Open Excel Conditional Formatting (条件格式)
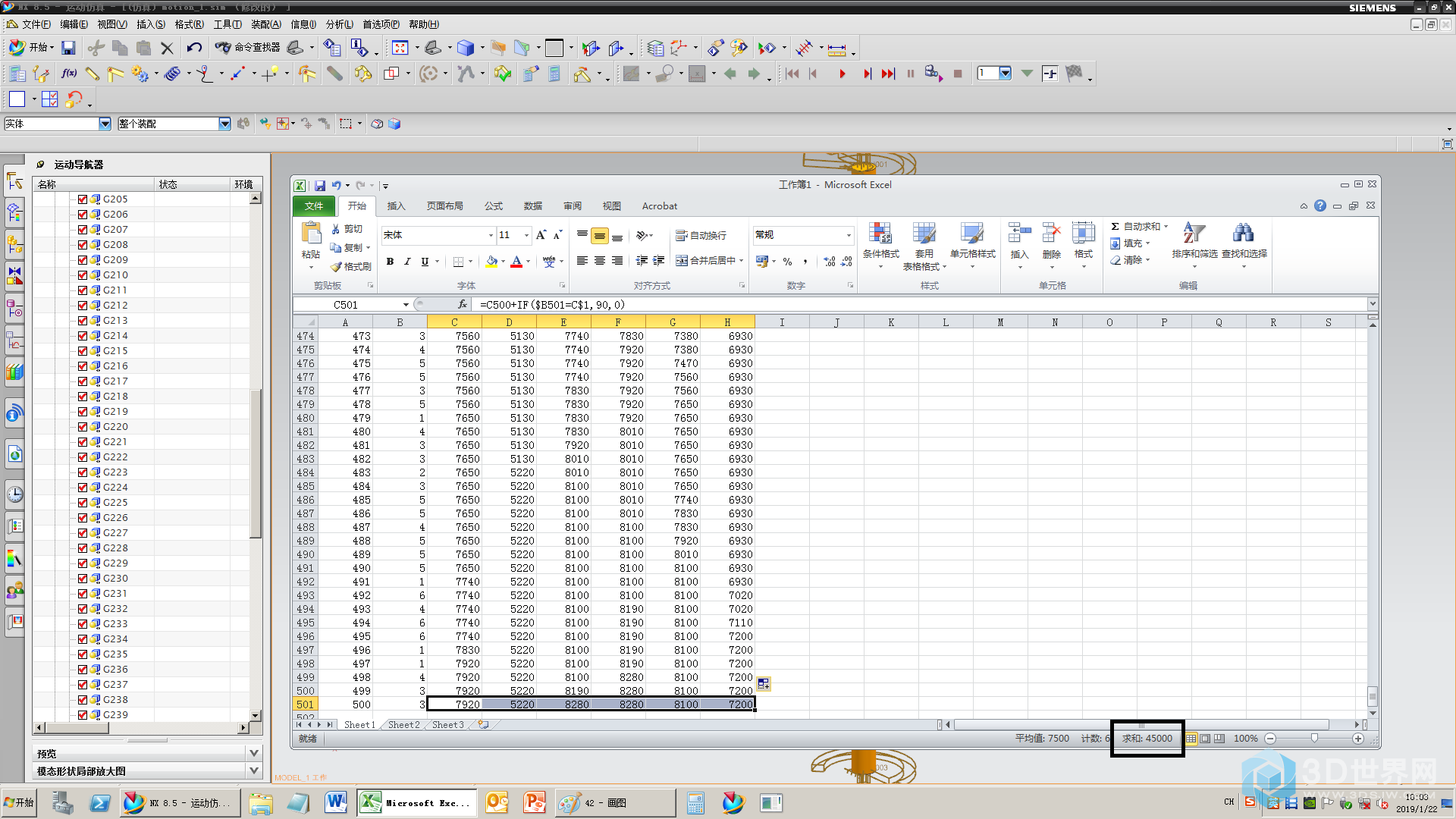 coord(880,245)
